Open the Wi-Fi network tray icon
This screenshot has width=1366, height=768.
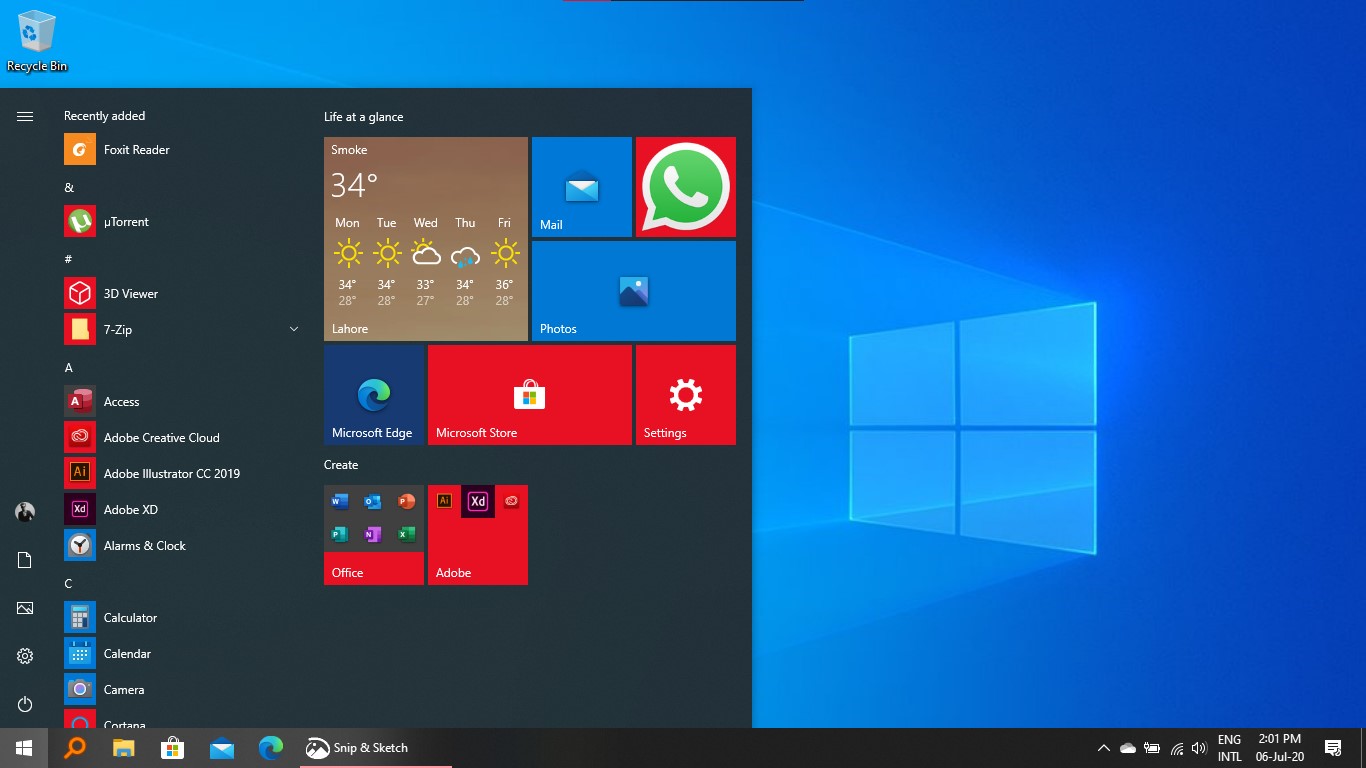point(1176,748)
